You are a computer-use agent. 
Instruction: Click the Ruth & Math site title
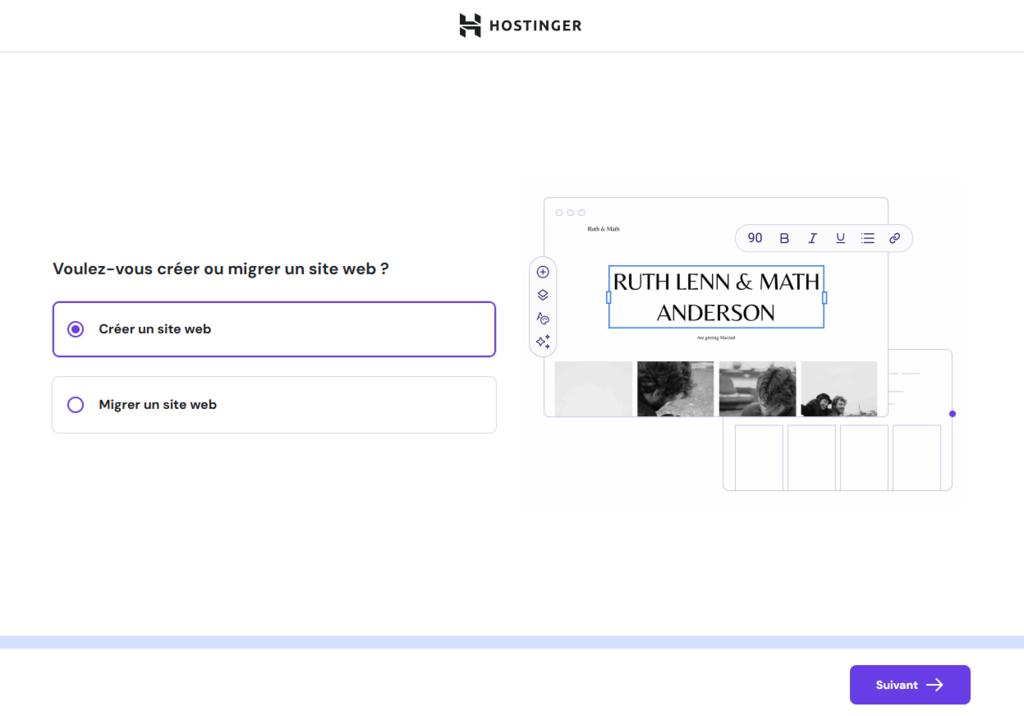coord(604,228)
